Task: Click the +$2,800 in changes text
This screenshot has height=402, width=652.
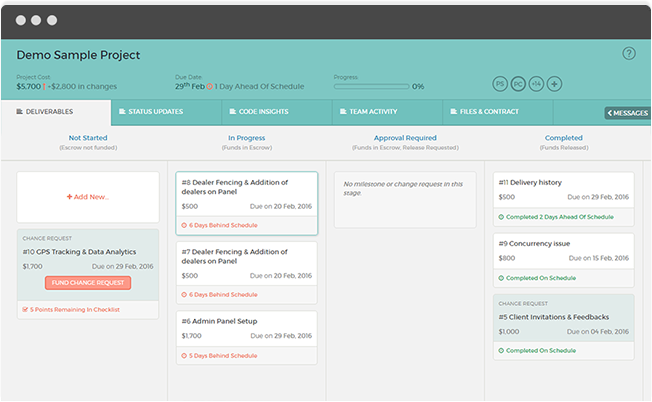Action: tap(82, 86)
